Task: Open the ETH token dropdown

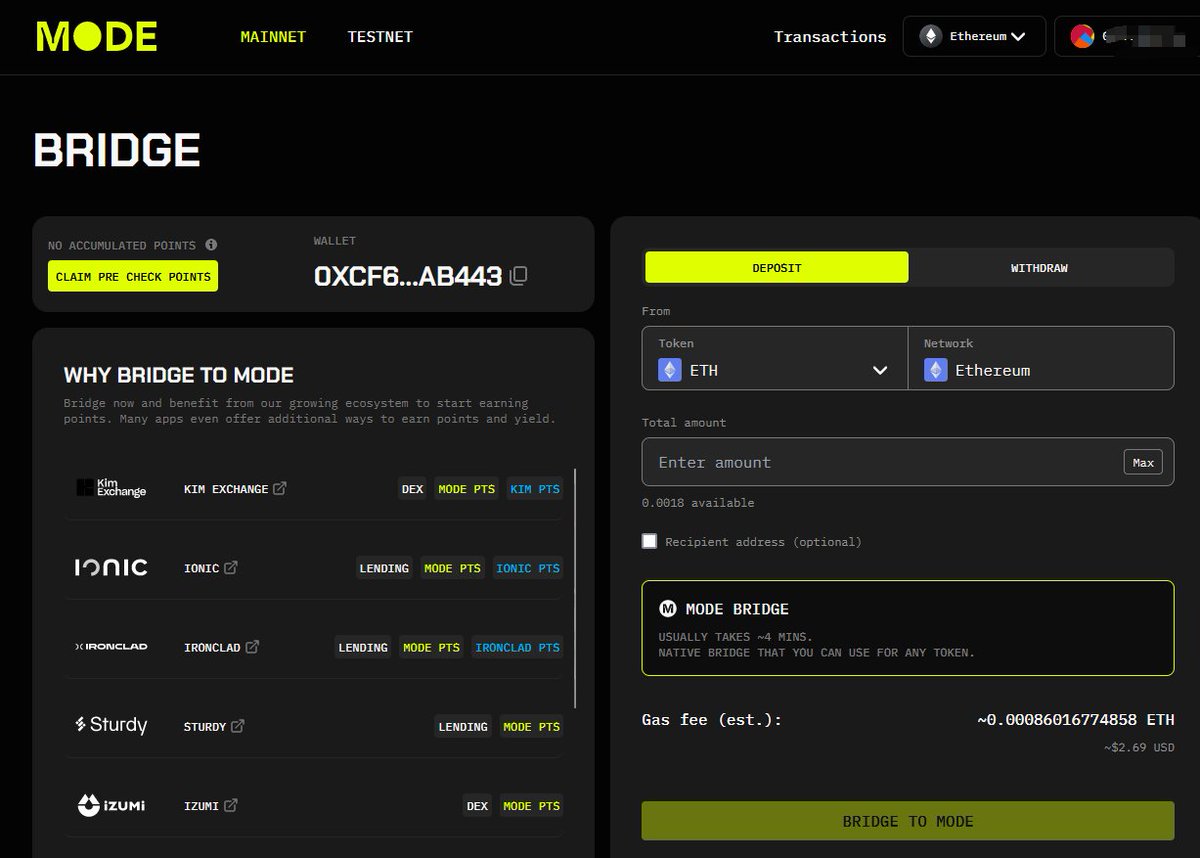Action: pos(775,358)
